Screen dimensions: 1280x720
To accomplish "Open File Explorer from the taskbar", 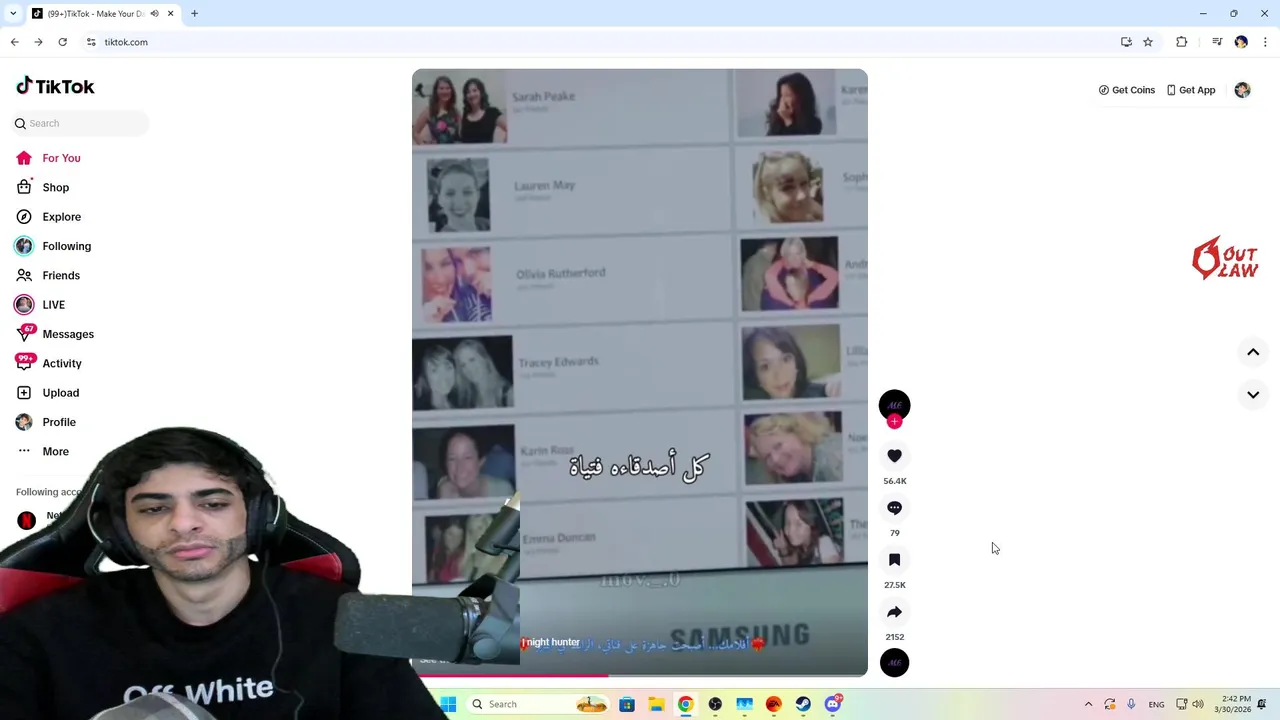I will tap(656, 704).
